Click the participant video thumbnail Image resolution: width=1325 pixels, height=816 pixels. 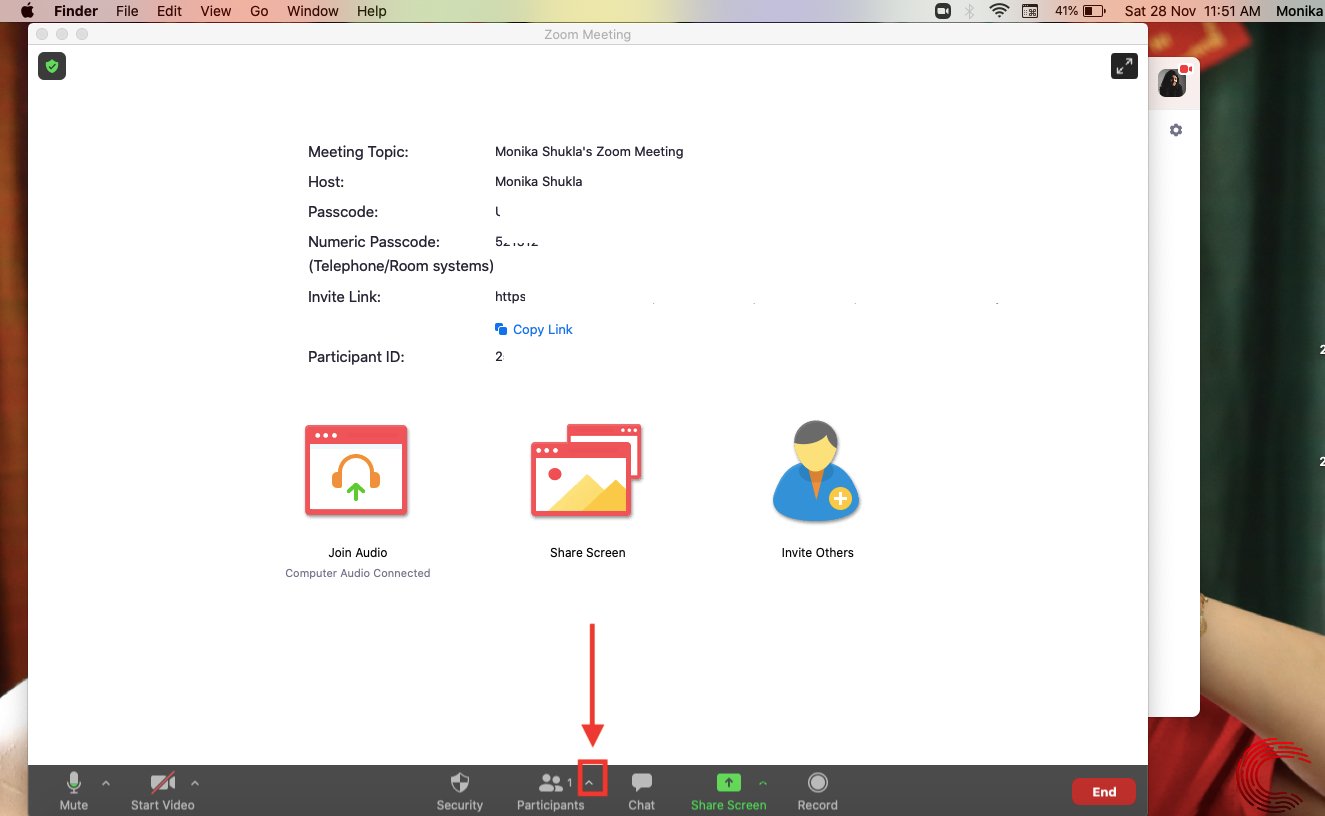pyautogui.click(x=1172, y=82)
